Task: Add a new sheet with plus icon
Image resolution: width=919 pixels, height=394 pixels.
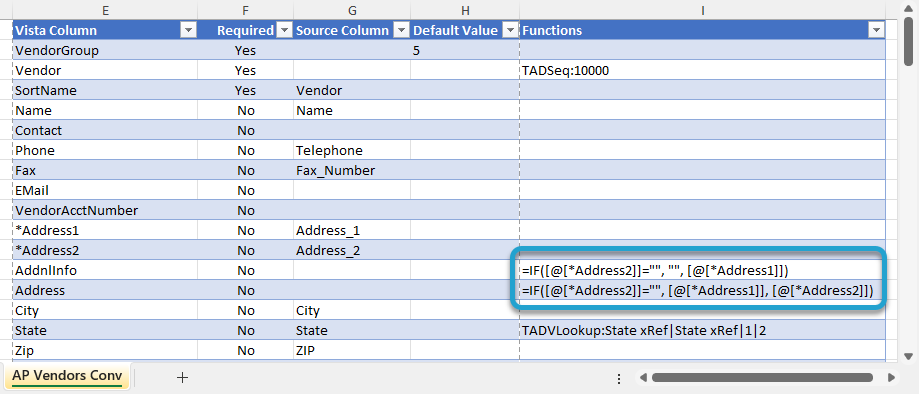Action: [x=182, y=377]
